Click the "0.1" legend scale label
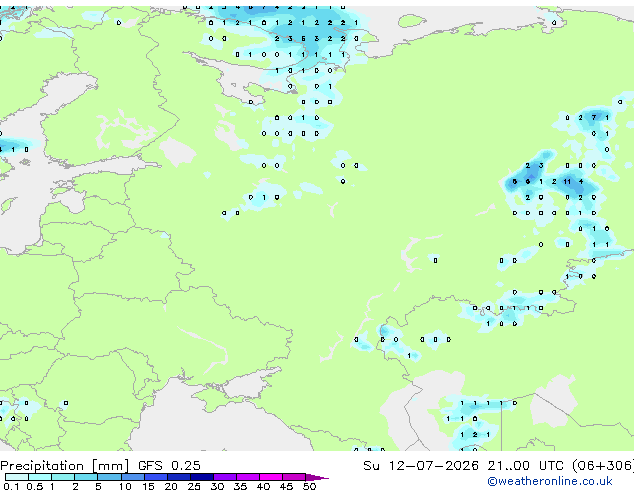Image resolution: width=634 pixels, height=490 pixels. 11,486
